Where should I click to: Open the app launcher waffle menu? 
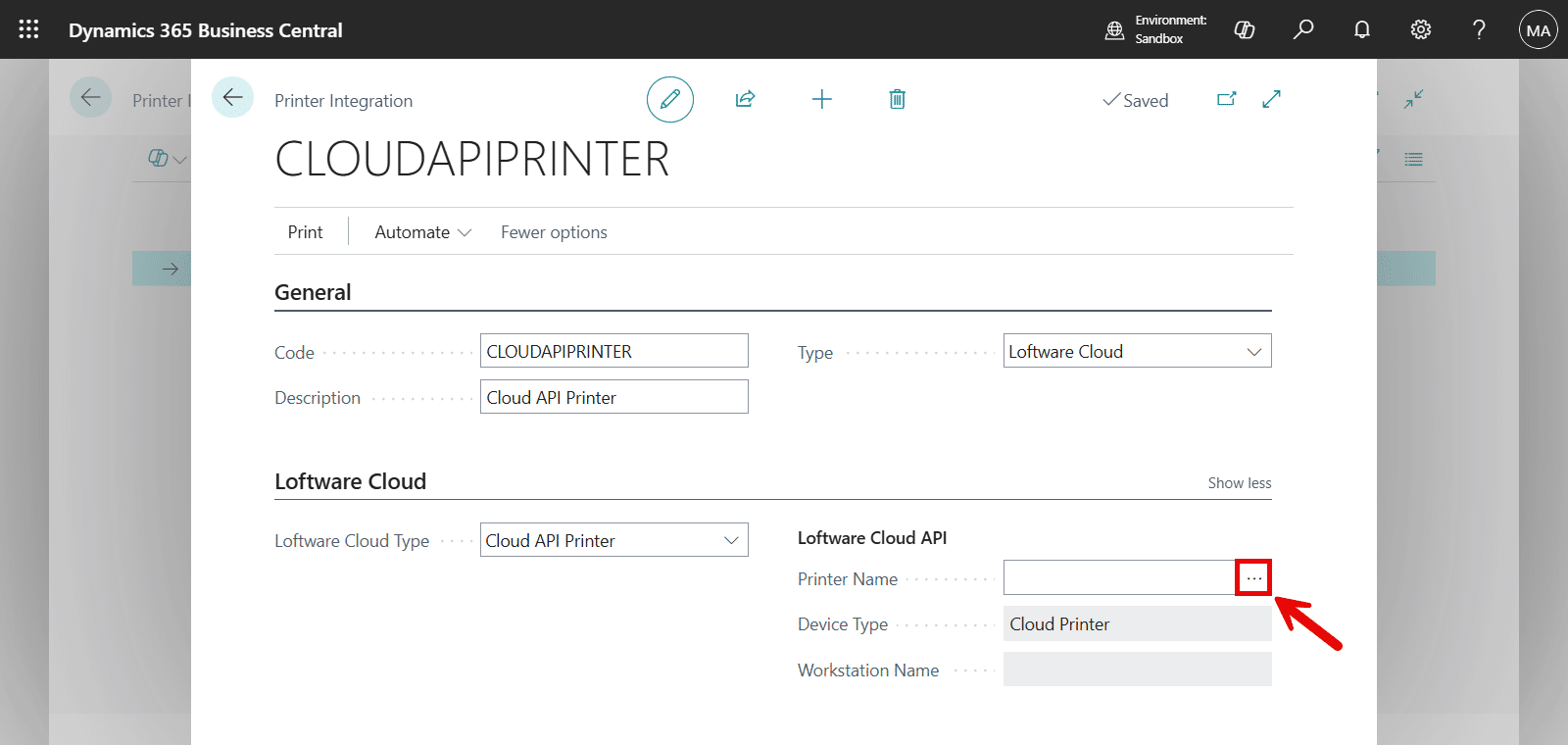28,29
